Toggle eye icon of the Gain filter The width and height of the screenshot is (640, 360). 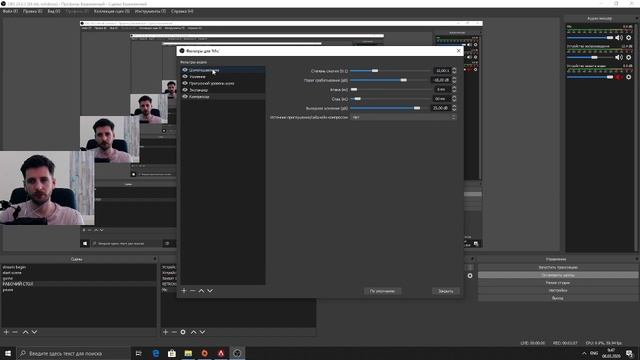coord(185,76)
